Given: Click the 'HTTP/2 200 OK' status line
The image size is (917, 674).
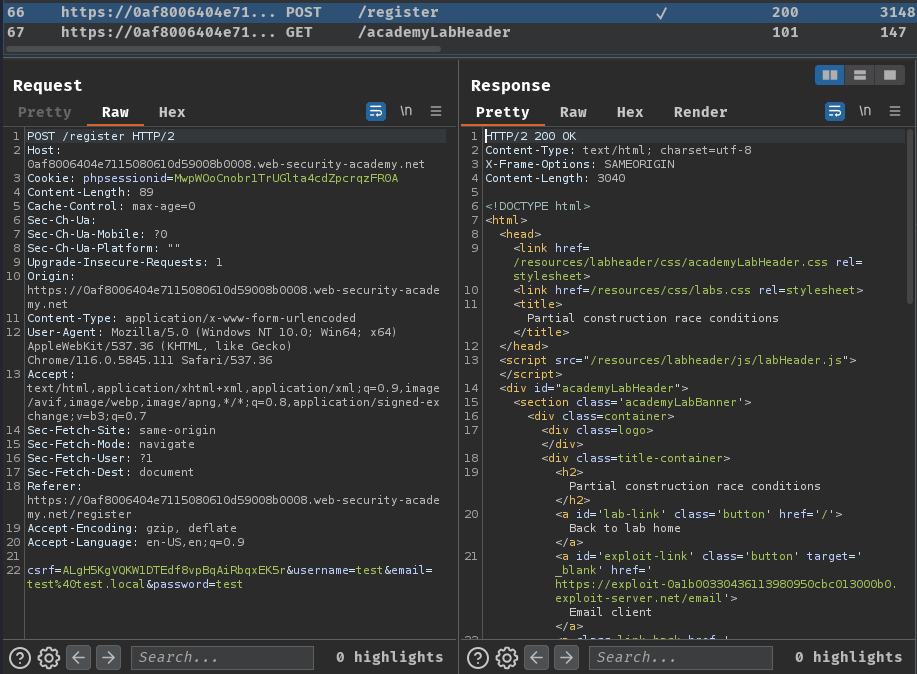Looking at the screenshot, I should coord(531,136).
